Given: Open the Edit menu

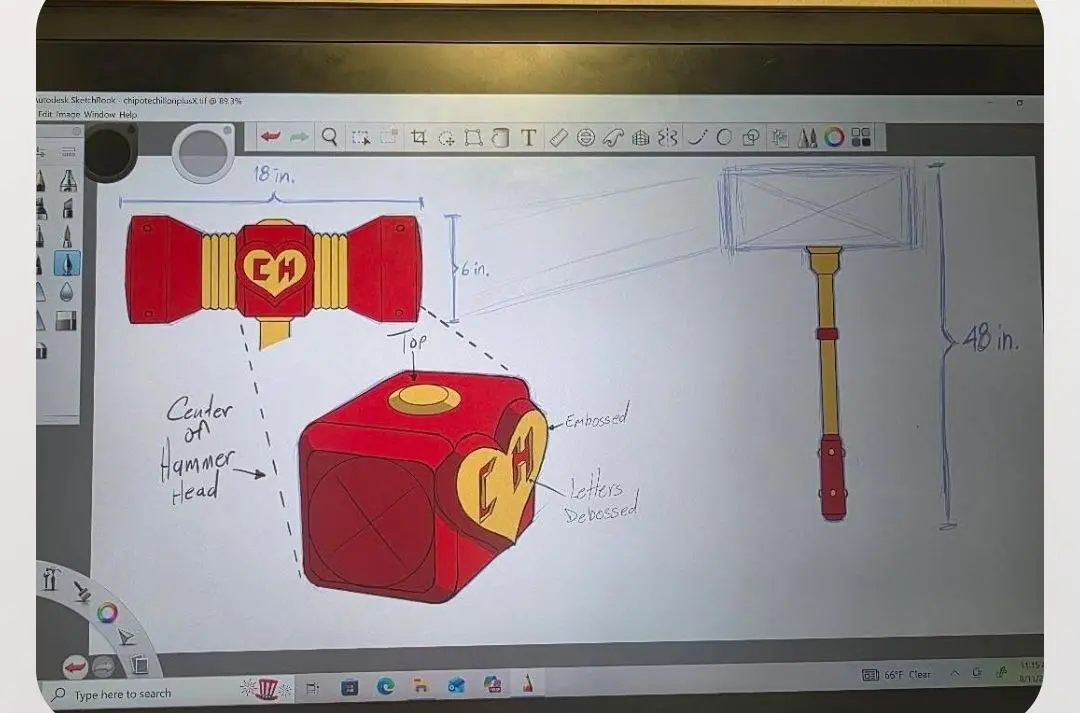Looking at the screenshot, I should tap(44, 114).
